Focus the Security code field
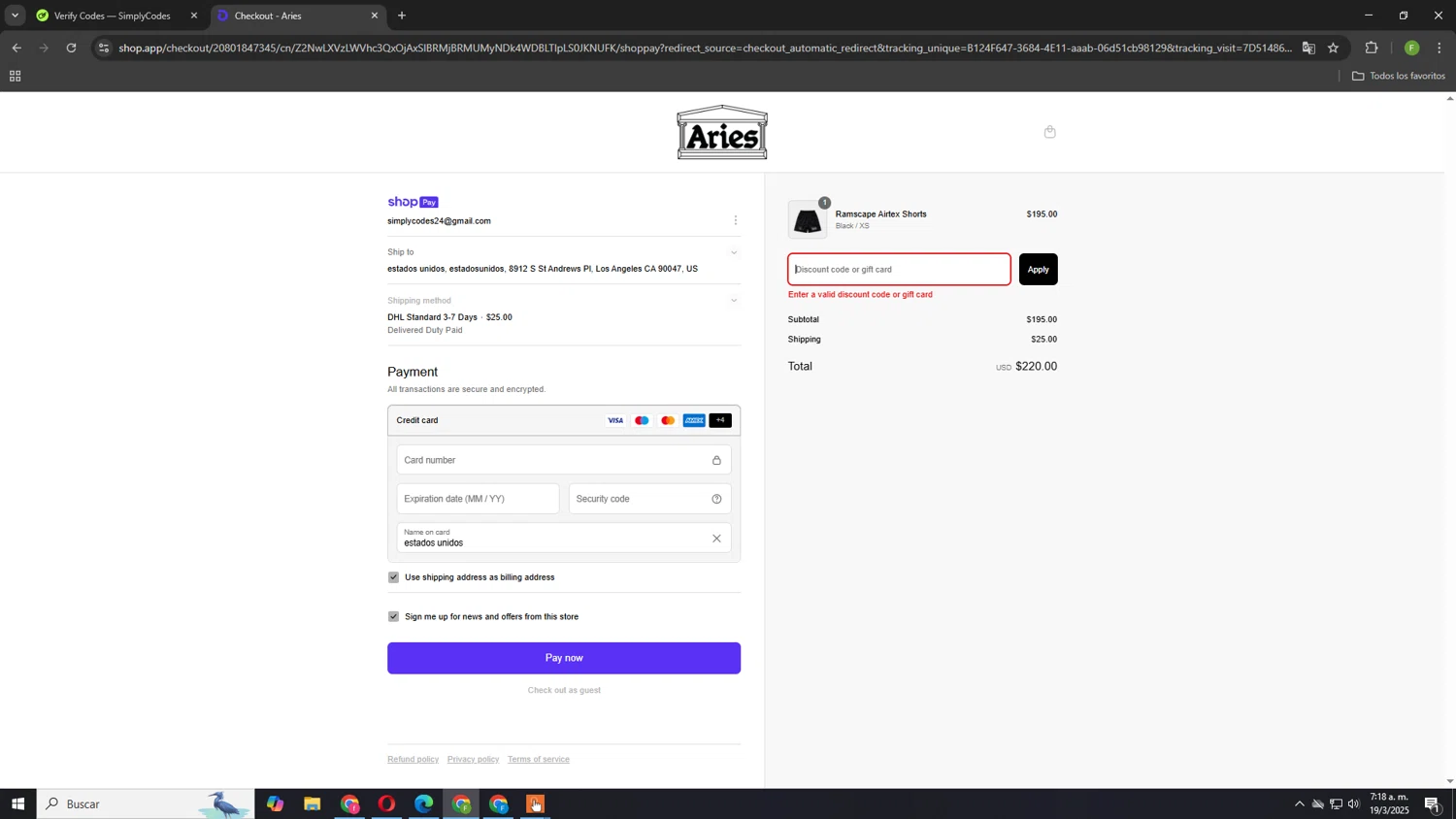The width and height of the screenshot is (1456, 819). tap(649, 499)
